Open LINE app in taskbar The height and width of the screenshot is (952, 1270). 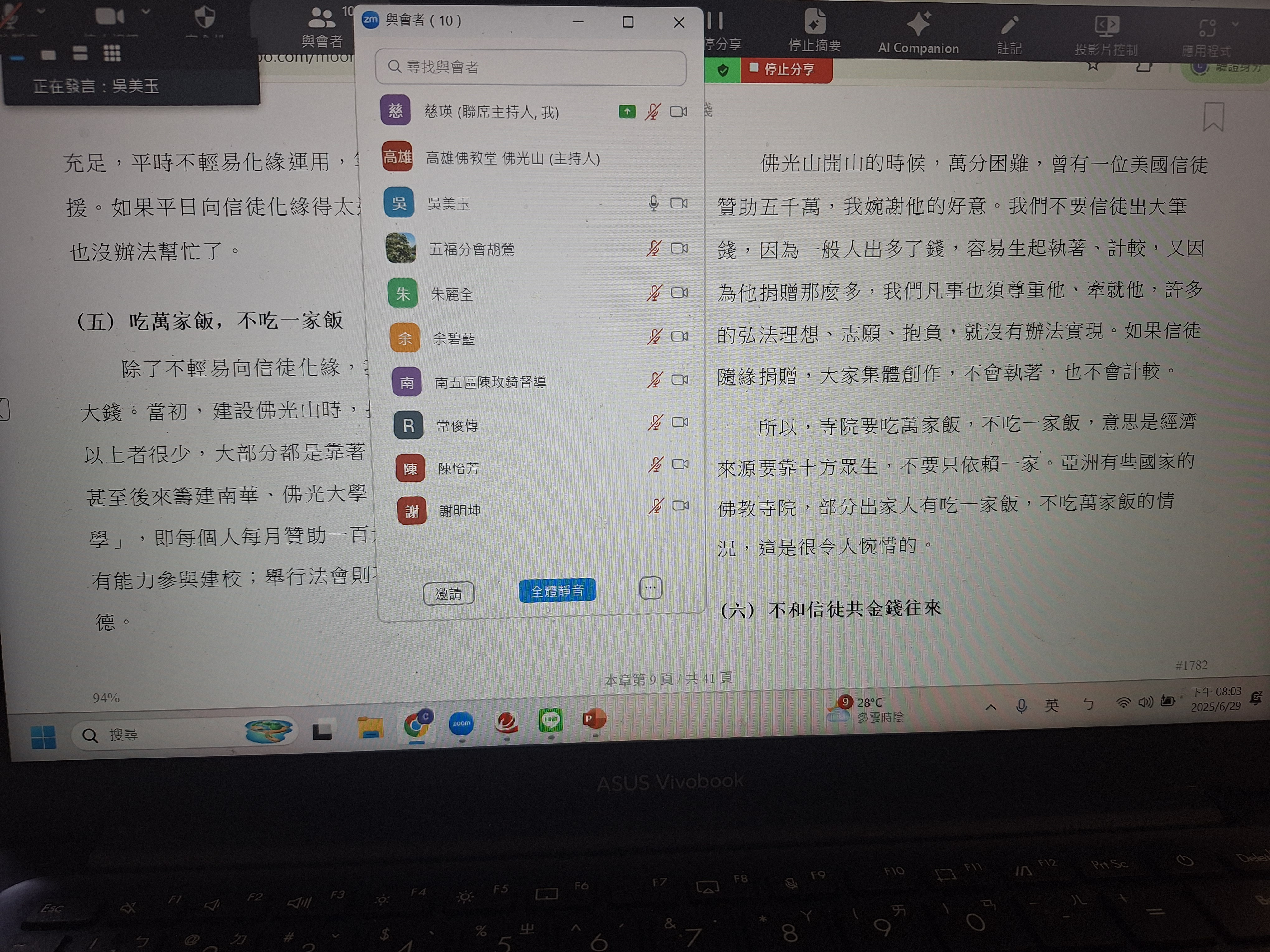pyautogui.click(x=551, y=720)
